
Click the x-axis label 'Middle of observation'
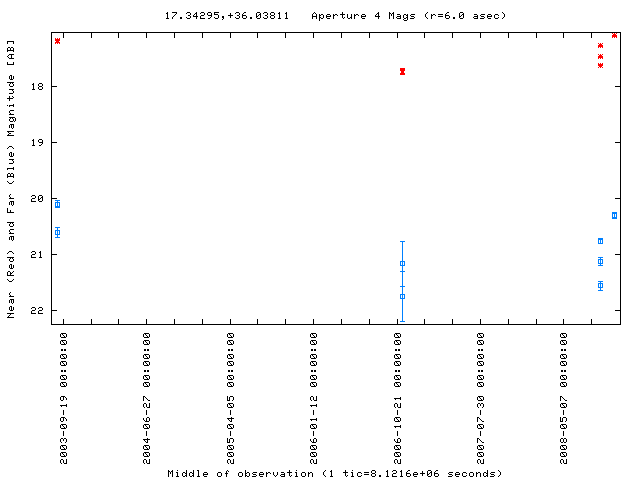pos(240,474)
